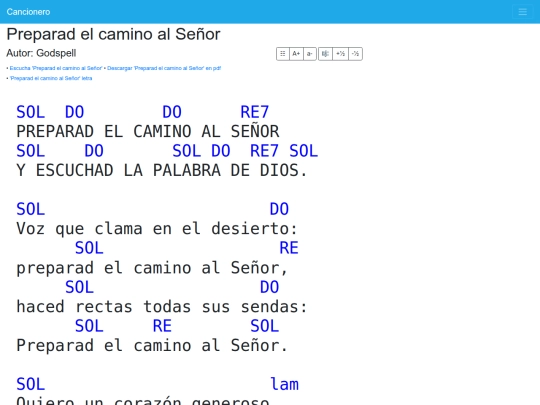Open the Escucha 'Preparad el camino al Señor' link
The image size is (540, 405).
click(56, 68)
